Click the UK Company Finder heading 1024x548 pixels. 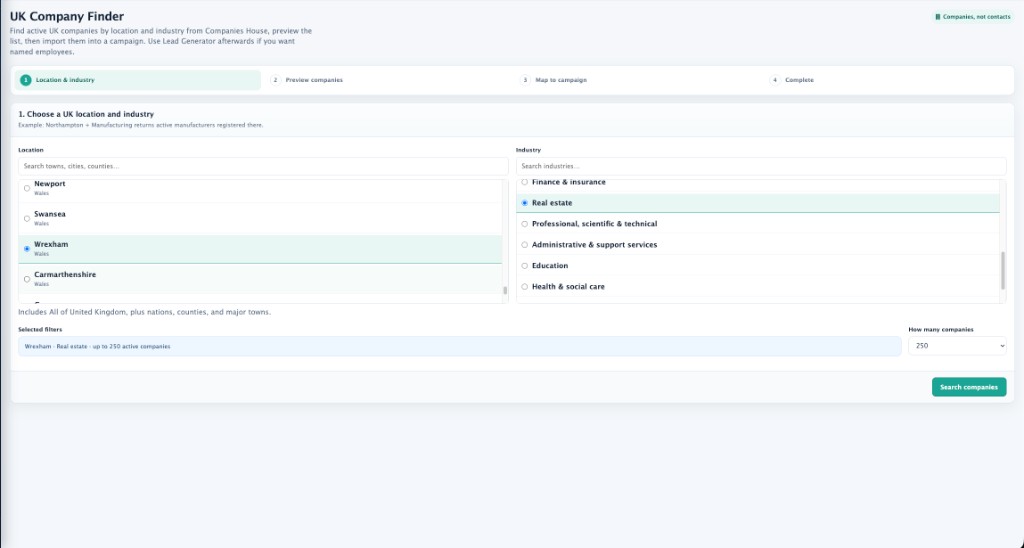click(x=67, y=16)
